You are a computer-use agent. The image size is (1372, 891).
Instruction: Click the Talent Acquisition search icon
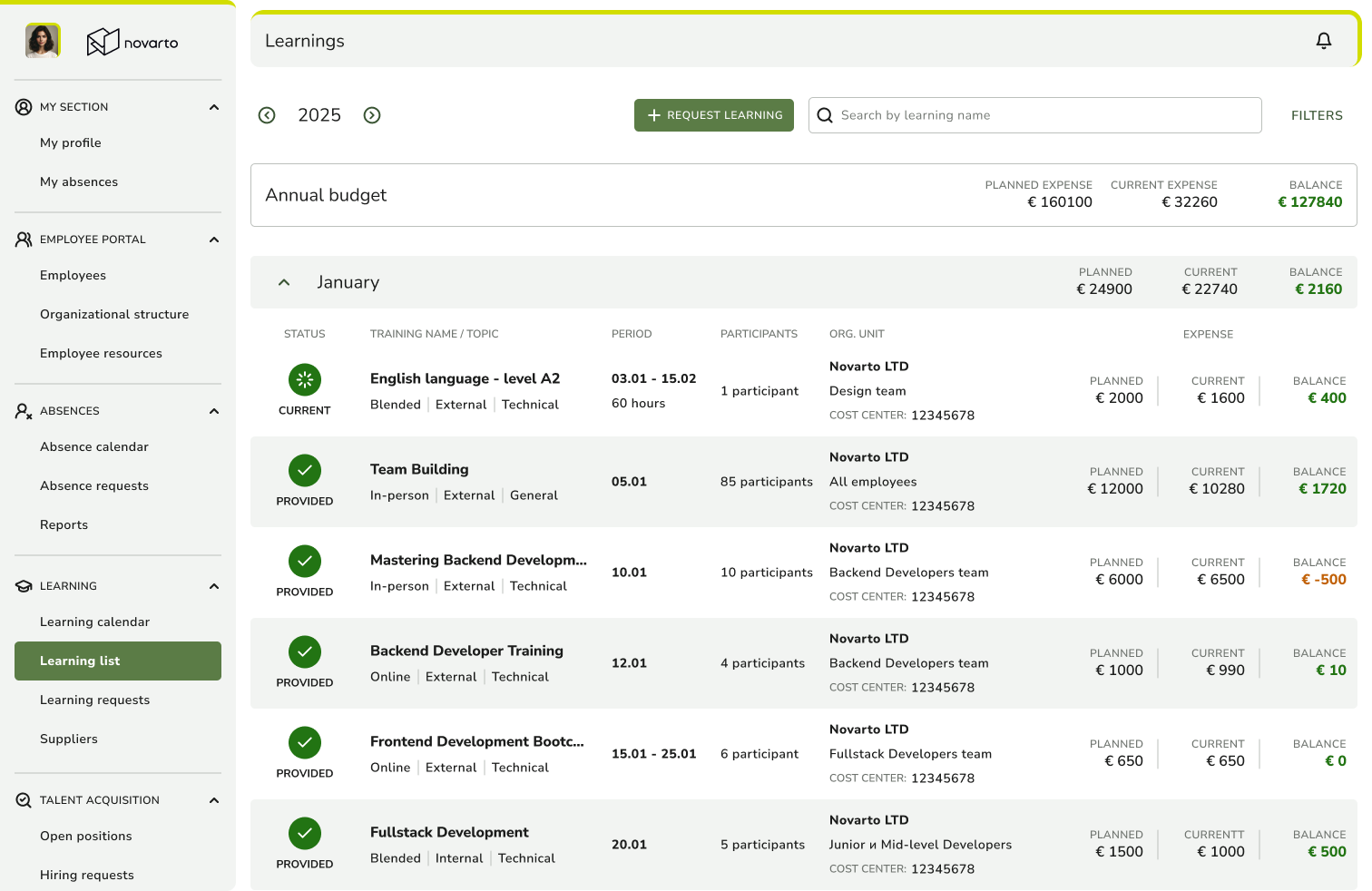pos(24,800)
